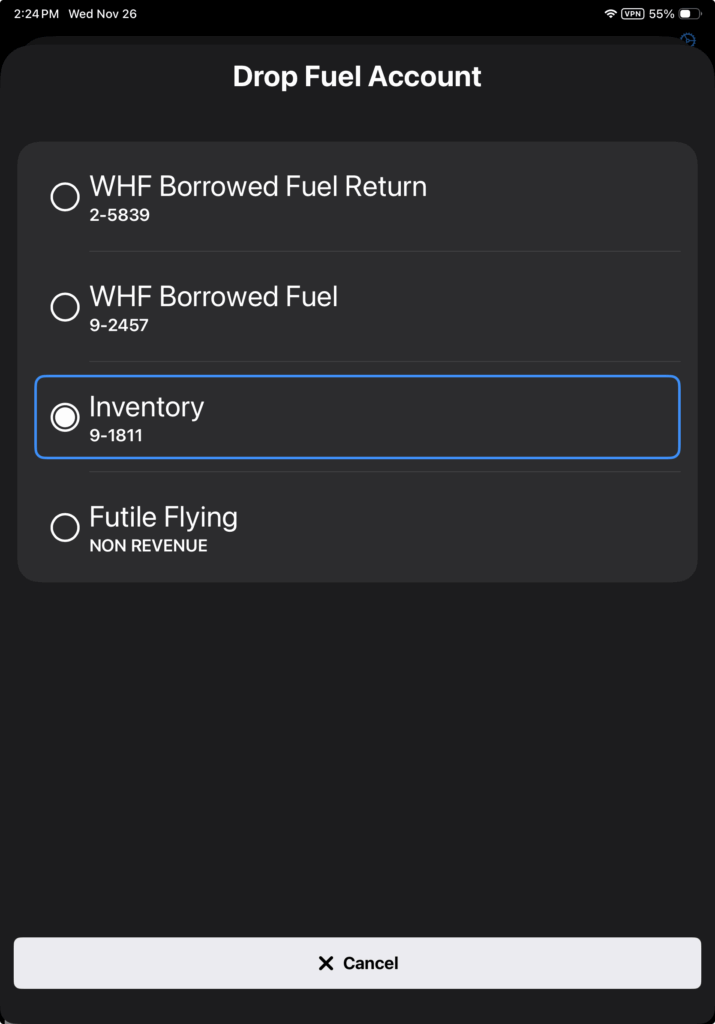Tap the selected Inventory radio button
The height and width of the screenshot is (1024, 715).
(x=65, y=417)
